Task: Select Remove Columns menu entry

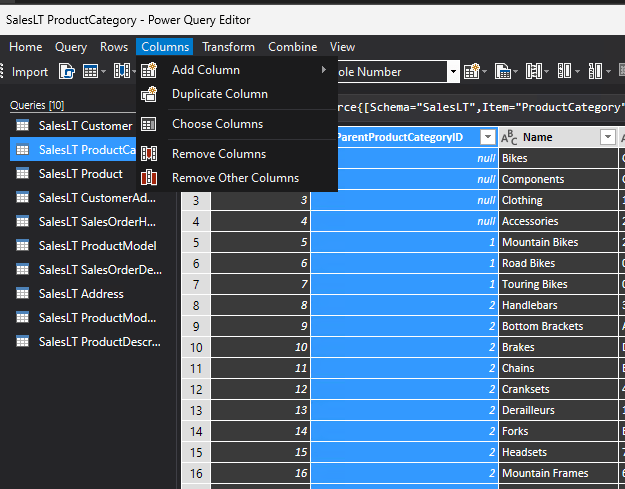Action: pos(237,154)
